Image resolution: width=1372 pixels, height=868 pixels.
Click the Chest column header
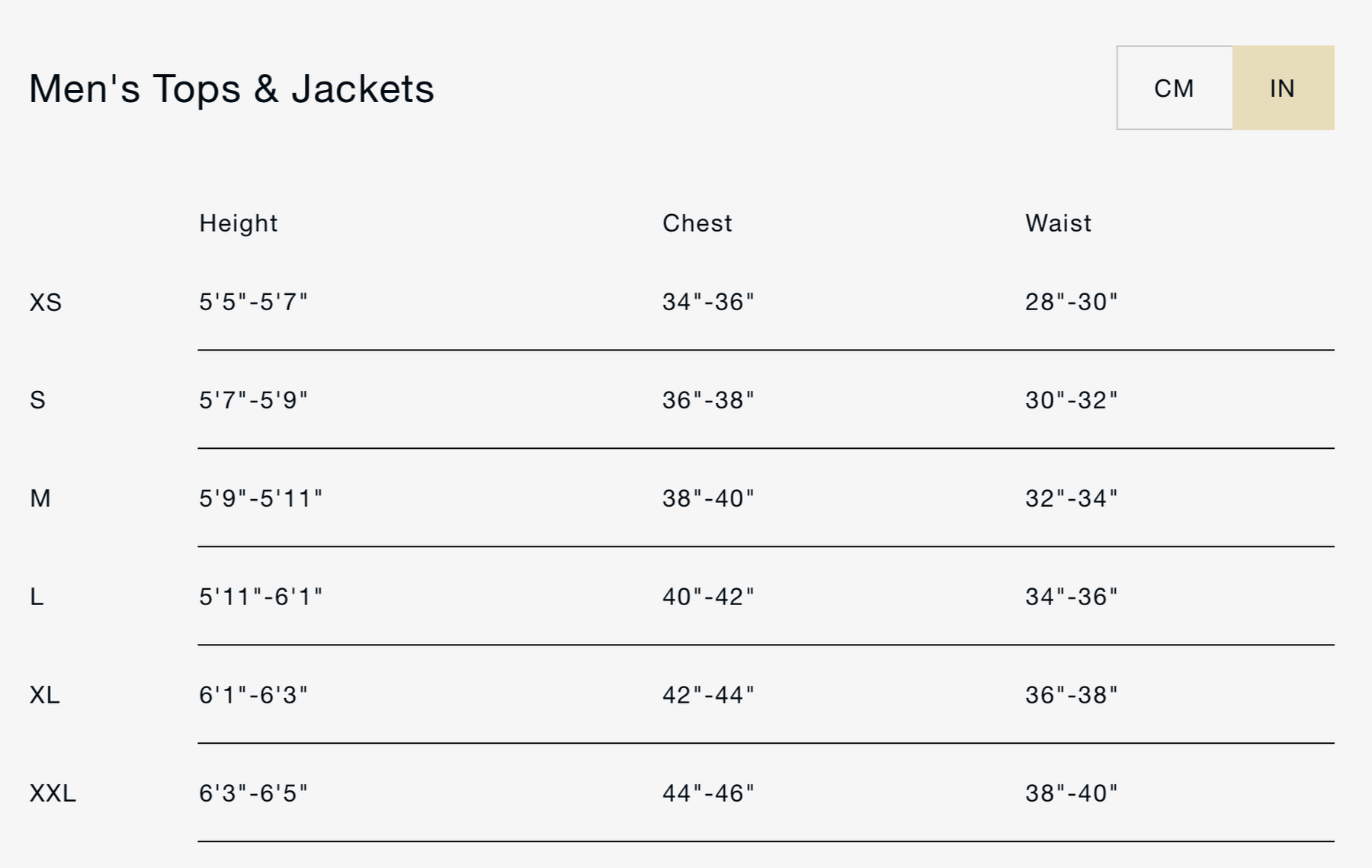[697, 223]
